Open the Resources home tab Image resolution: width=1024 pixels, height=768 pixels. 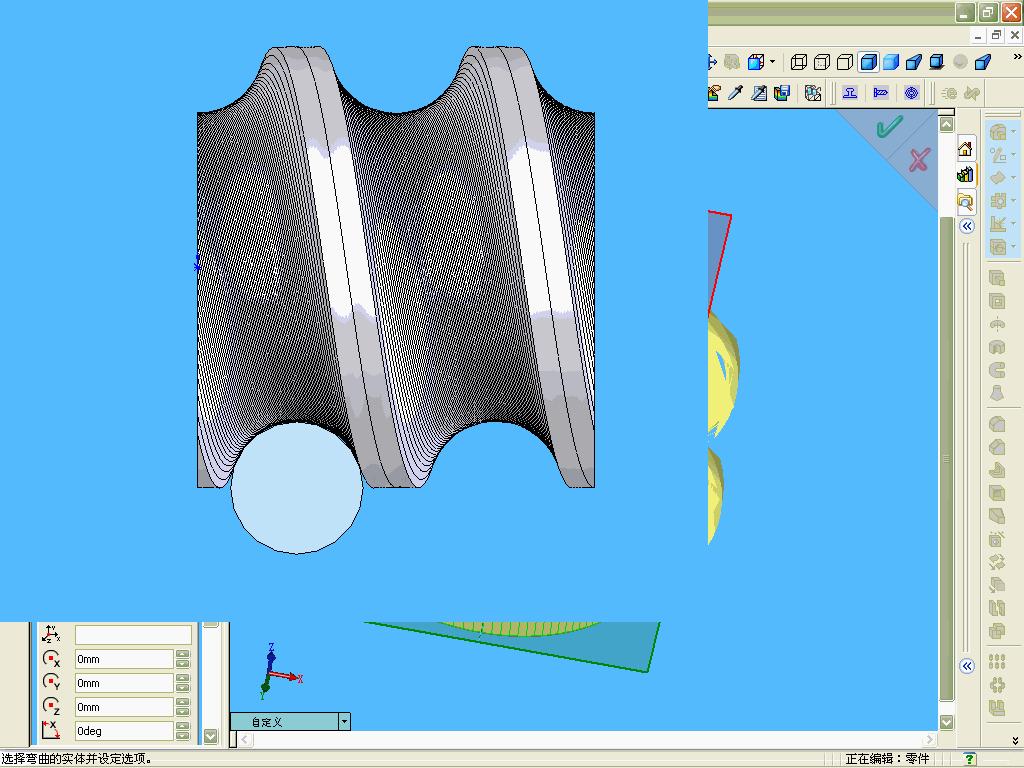(965, 150)
